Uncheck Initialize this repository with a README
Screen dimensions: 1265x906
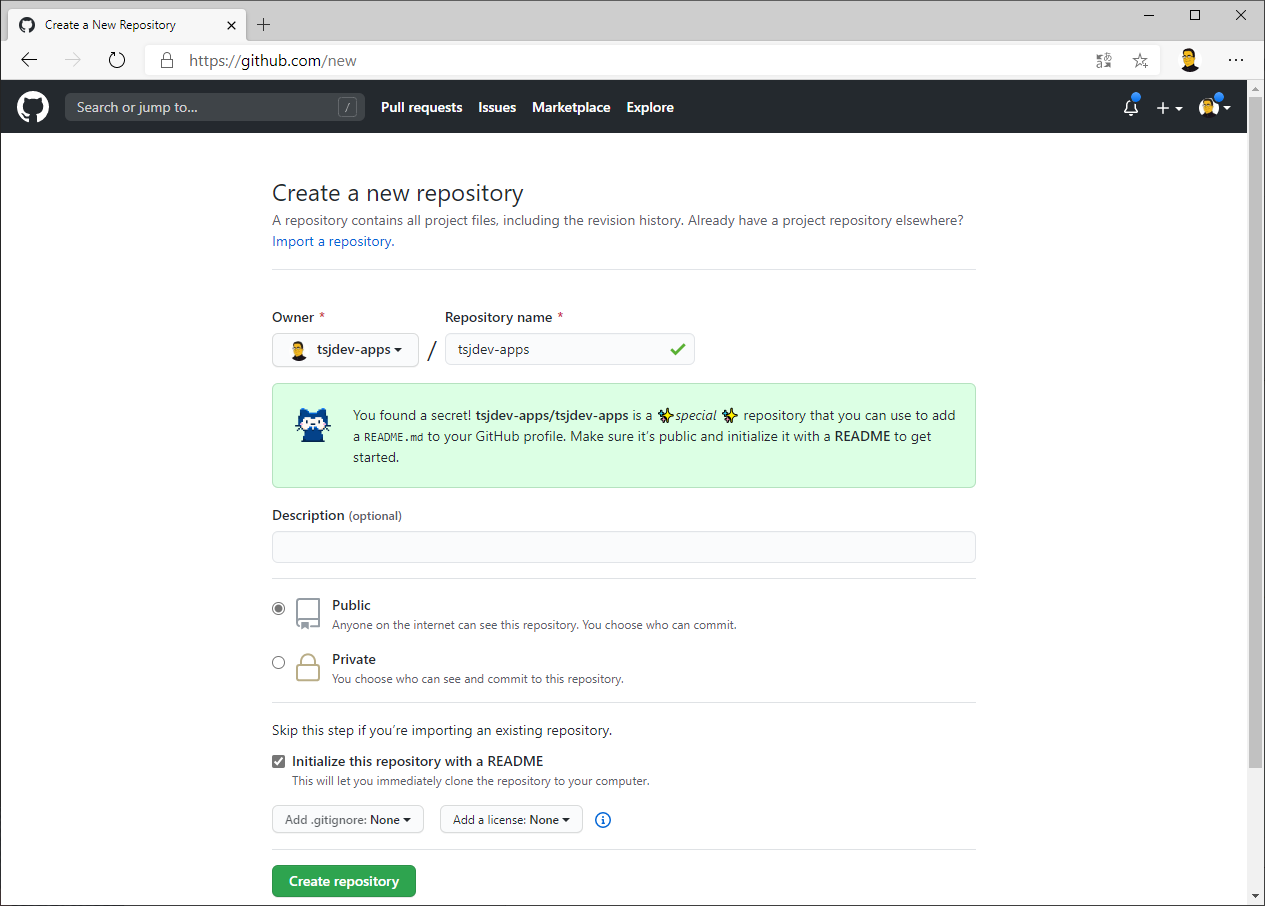coord(279,761)
